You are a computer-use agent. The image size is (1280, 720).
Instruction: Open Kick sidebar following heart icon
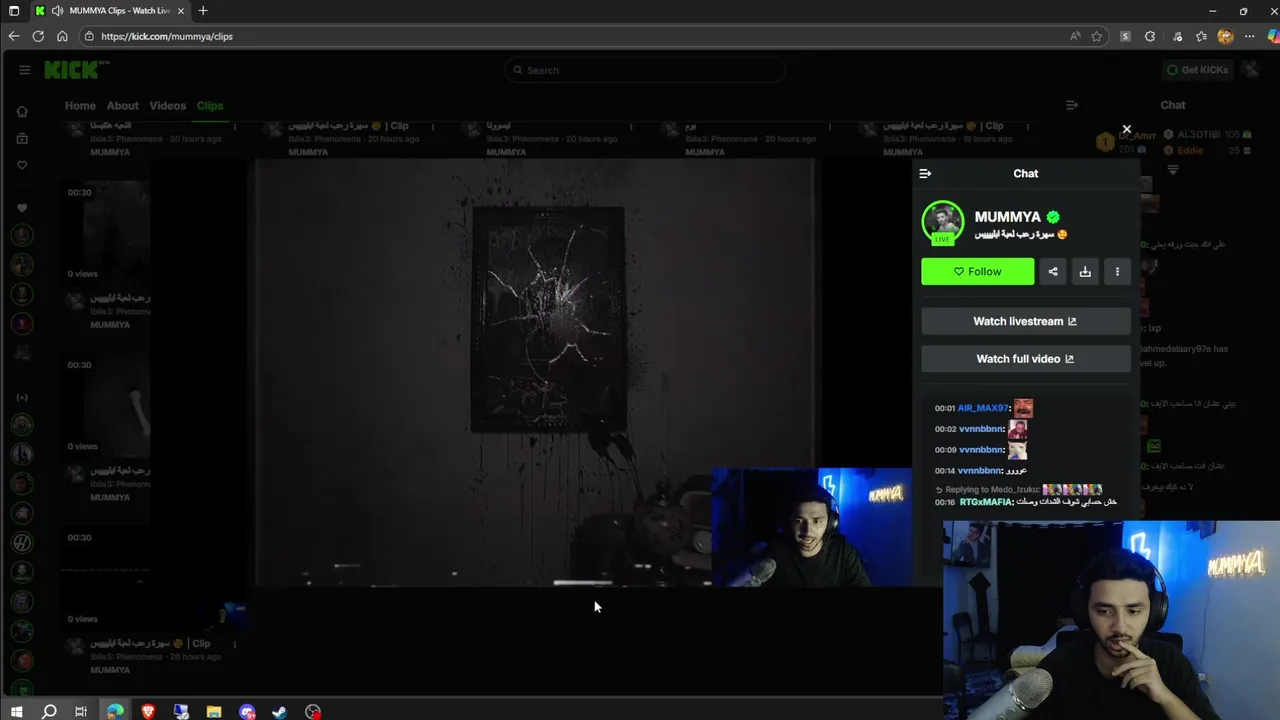22,165
